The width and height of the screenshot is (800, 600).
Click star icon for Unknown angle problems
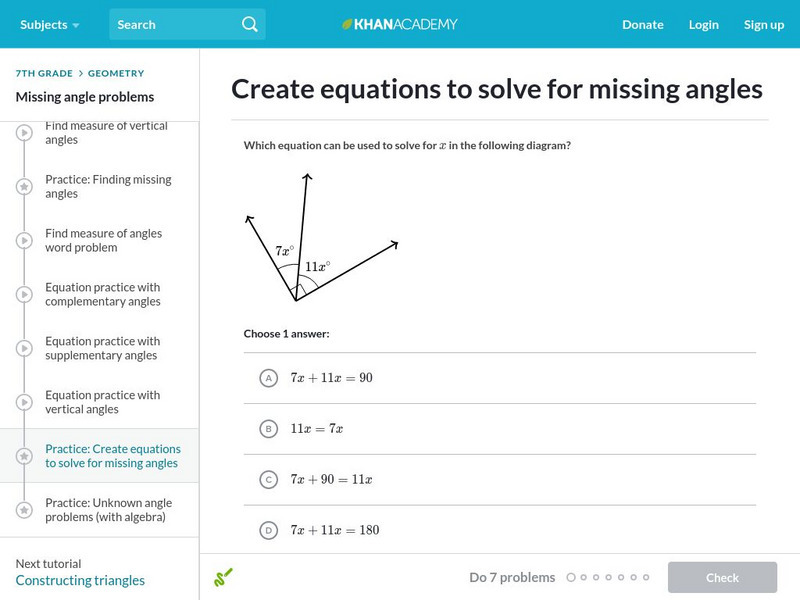coord(24,510)
